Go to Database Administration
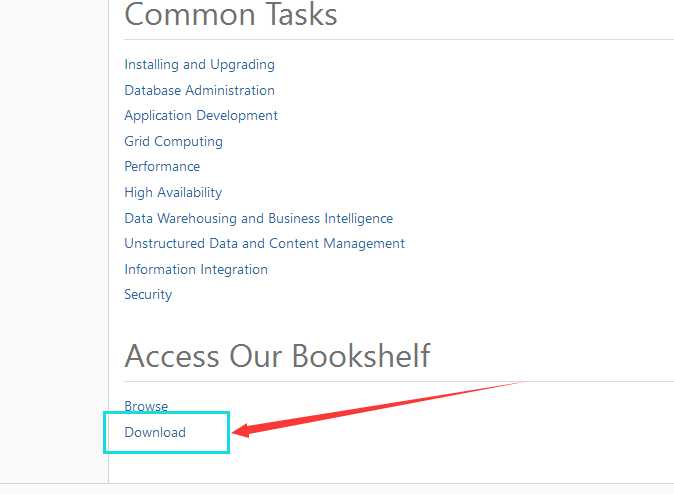This screenshot has height=494, width=674. (199, 90)
